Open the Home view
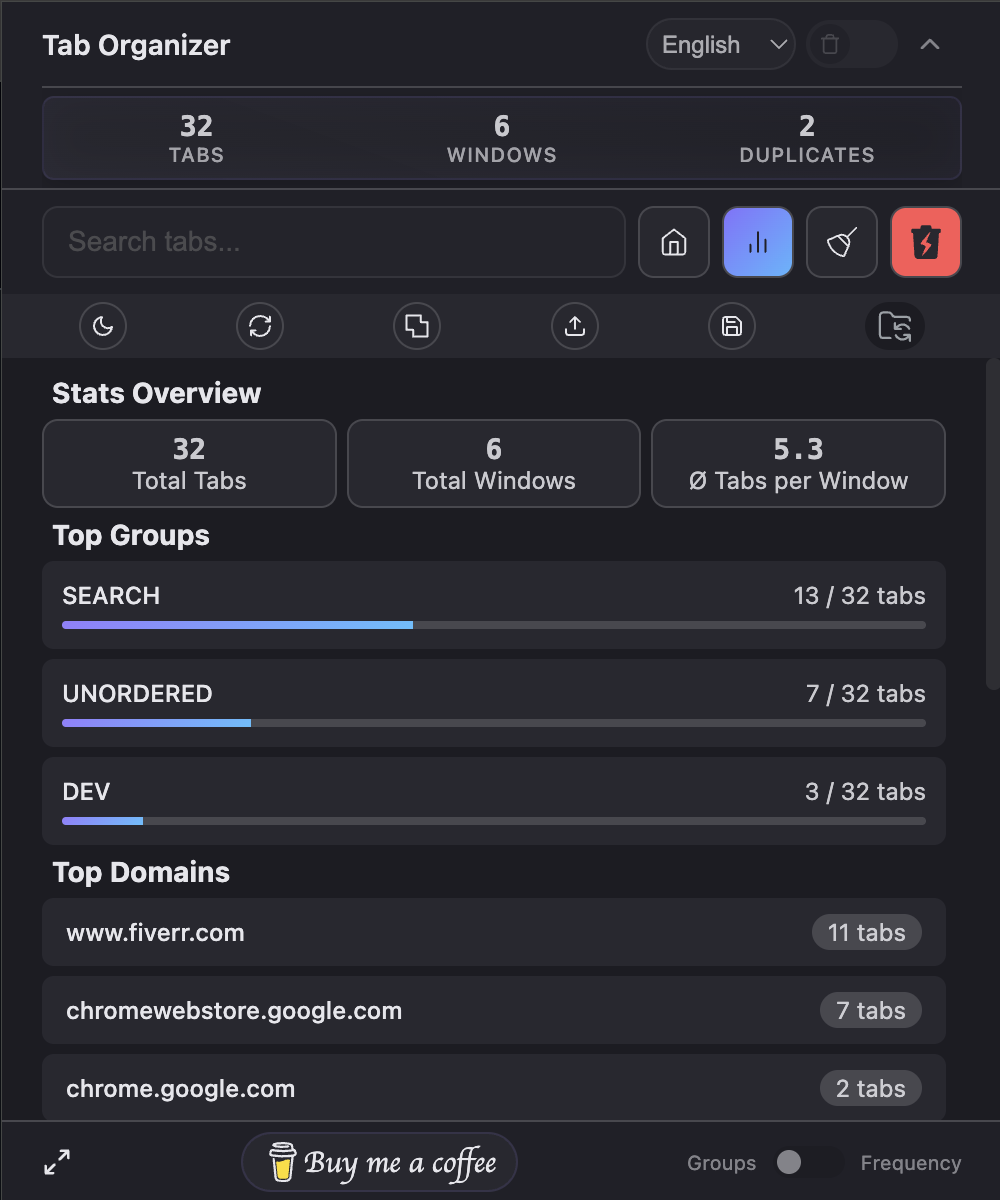 click(x=673, y=241)
